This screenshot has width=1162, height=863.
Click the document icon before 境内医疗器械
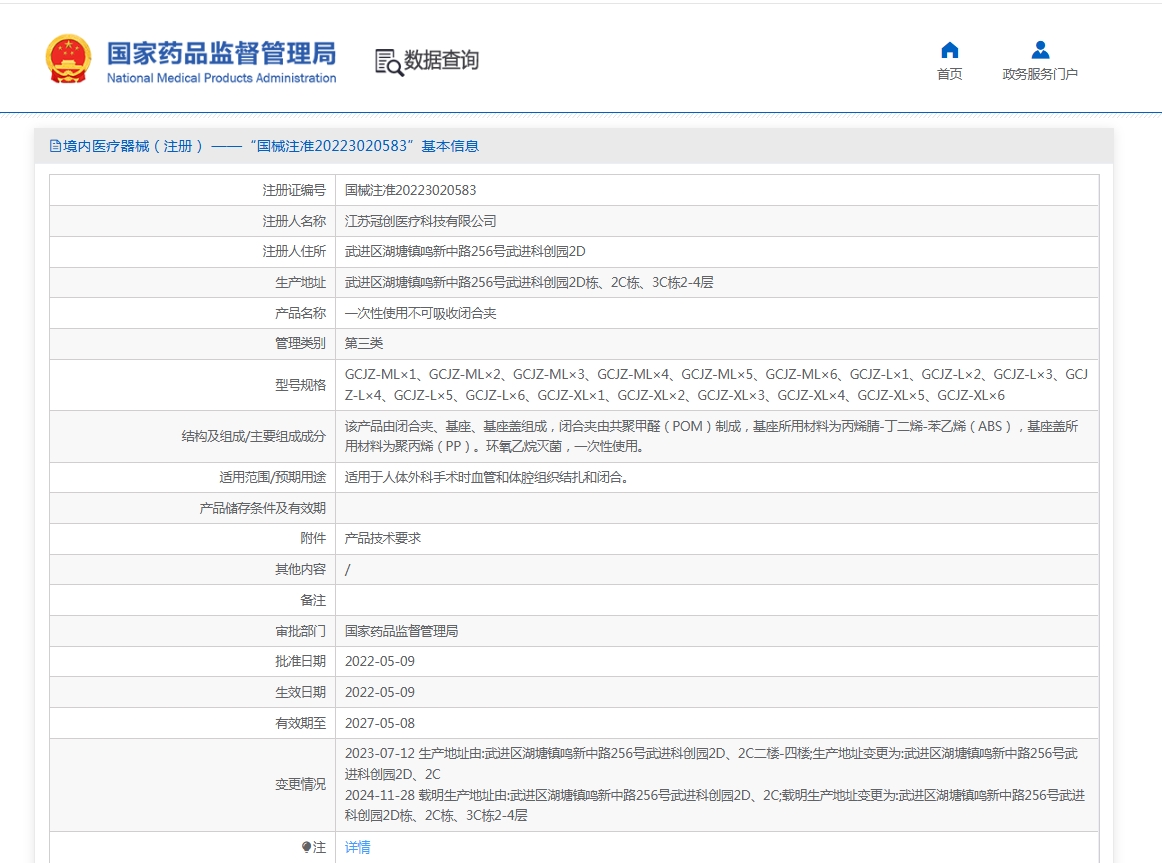(x=55, y=146)
